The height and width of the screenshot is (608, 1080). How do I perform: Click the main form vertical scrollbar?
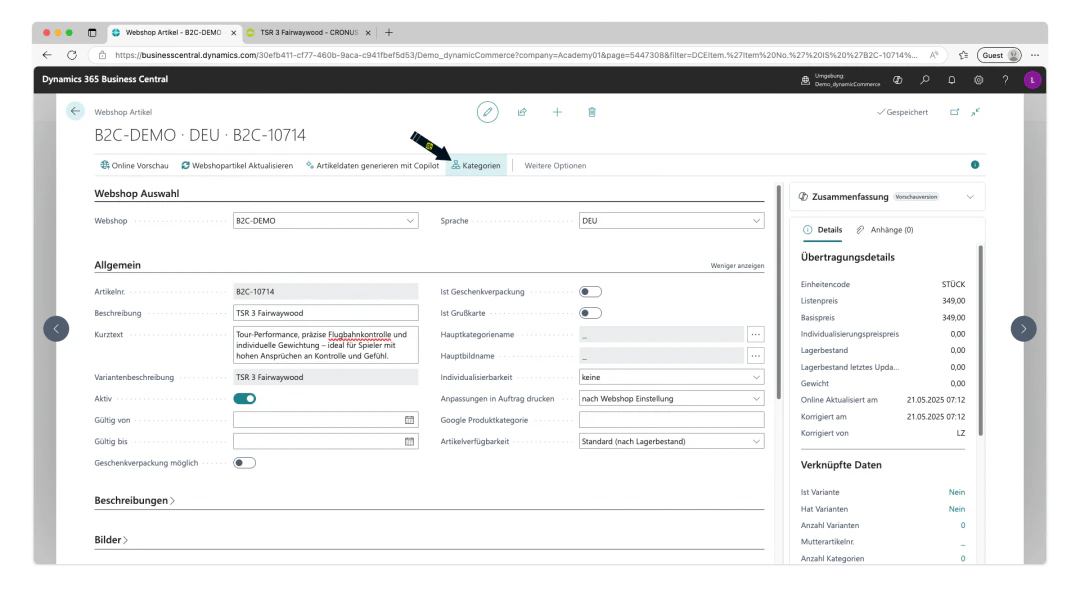coord(779,293)
